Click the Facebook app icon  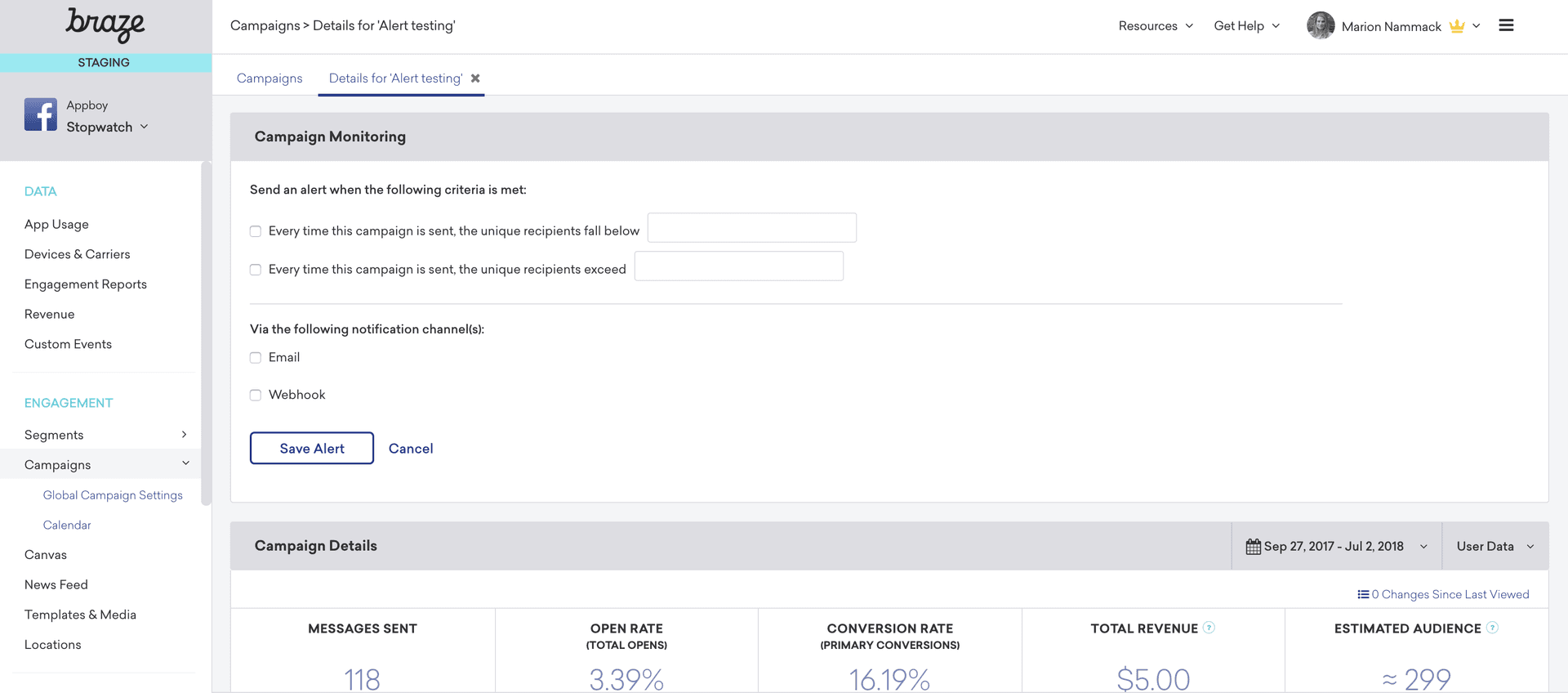(x=41, y=115)
